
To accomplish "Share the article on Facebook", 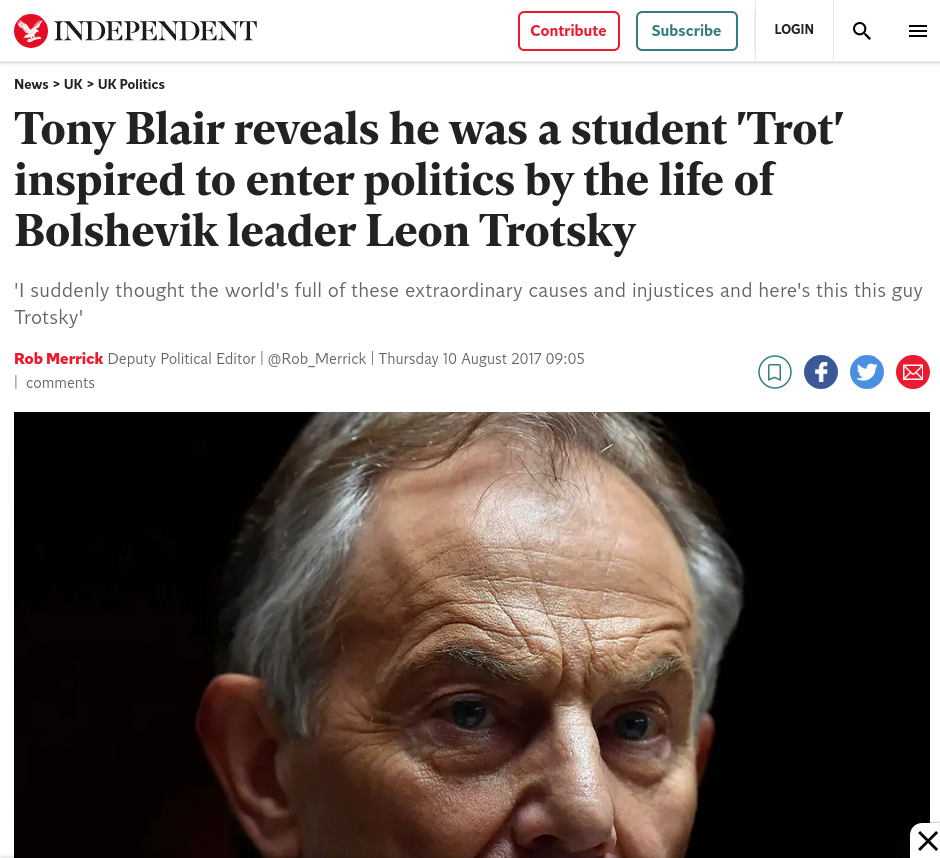I will 821,372.
